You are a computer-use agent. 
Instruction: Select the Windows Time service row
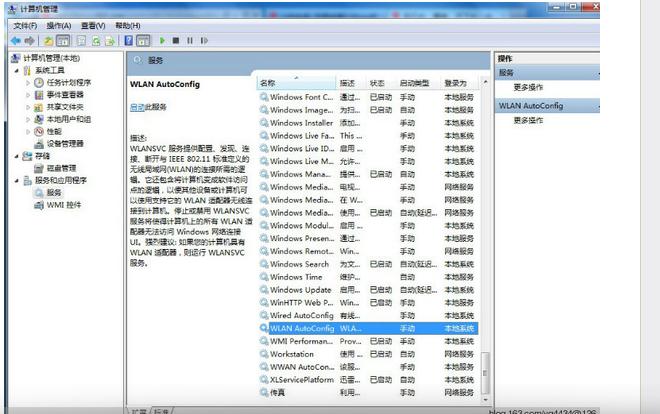pyautogui.click(x=368, y=277)
